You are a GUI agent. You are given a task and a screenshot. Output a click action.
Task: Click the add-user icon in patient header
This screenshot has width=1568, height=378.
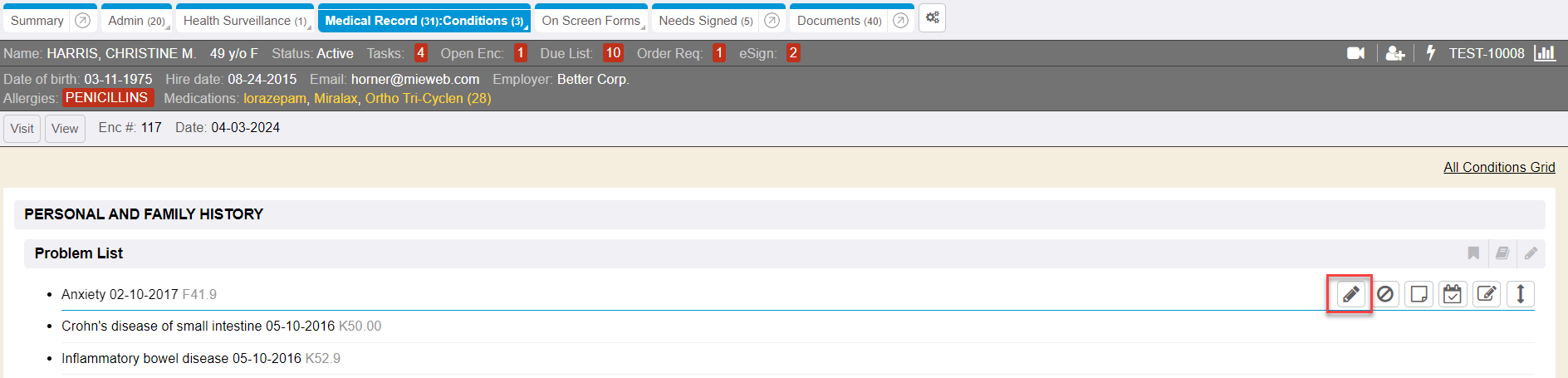coord(1395,53)
